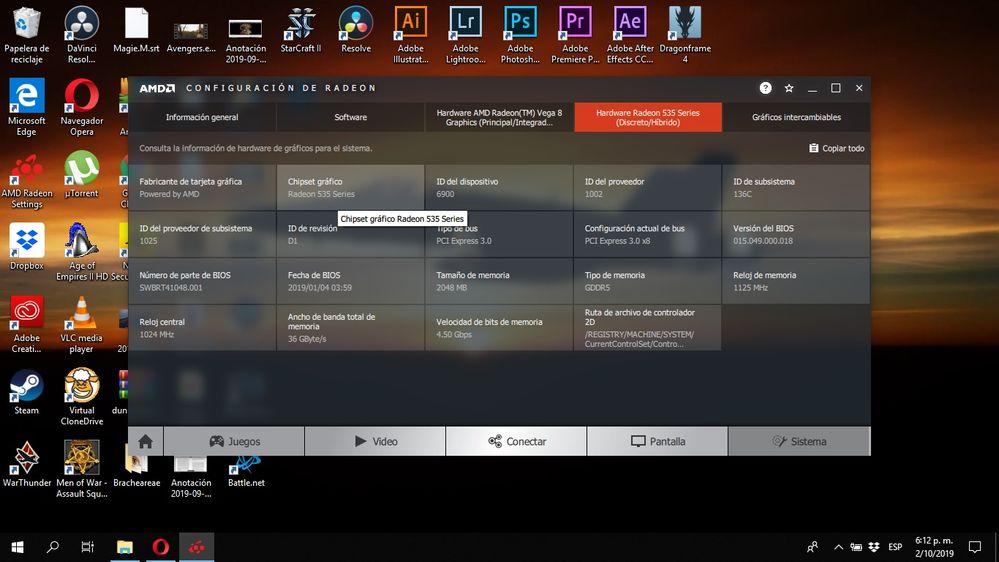Select the ID del dispositivo 6900 cell
The image size is (999, 562).
499,187
